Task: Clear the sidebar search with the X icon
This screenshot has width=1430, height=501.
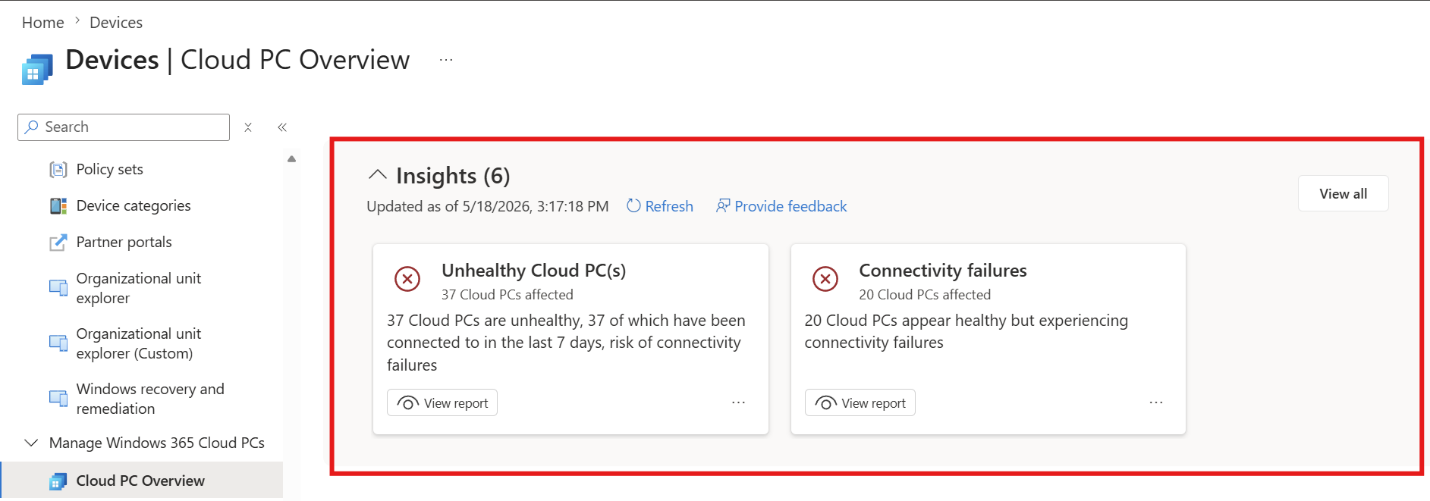Action: pos(248,127)
